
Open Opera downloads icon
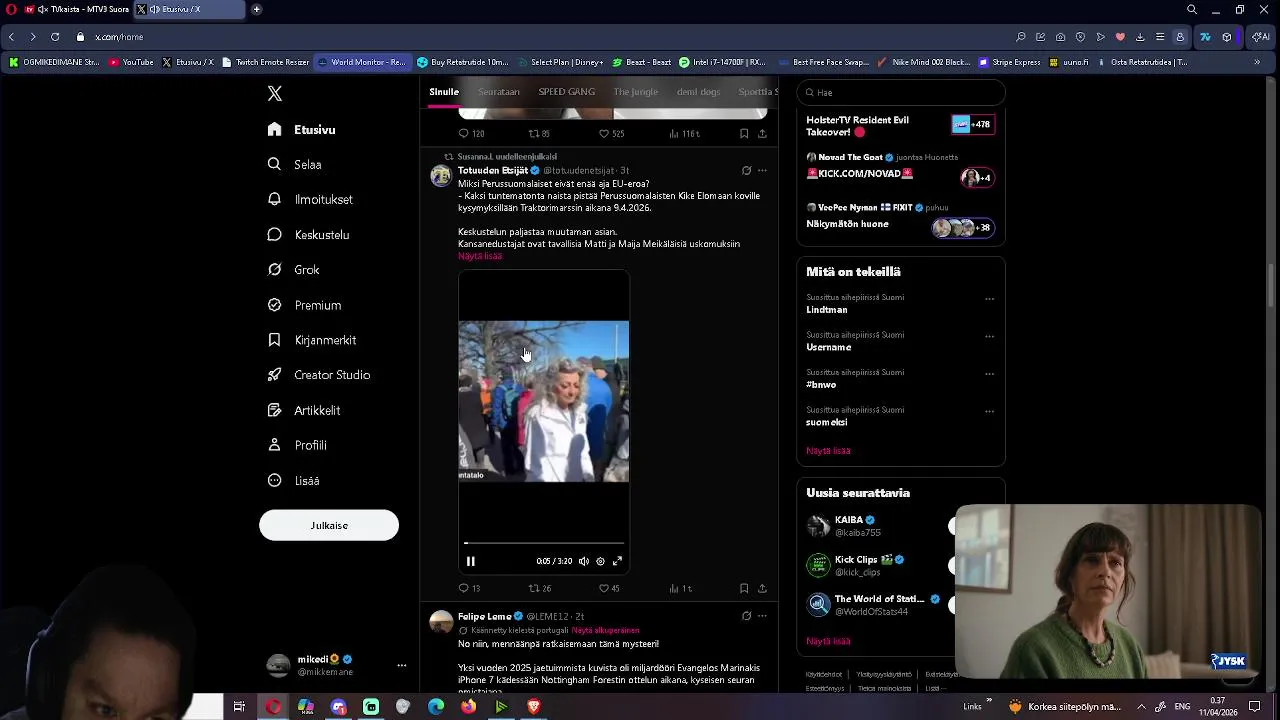pos(1140,37)
